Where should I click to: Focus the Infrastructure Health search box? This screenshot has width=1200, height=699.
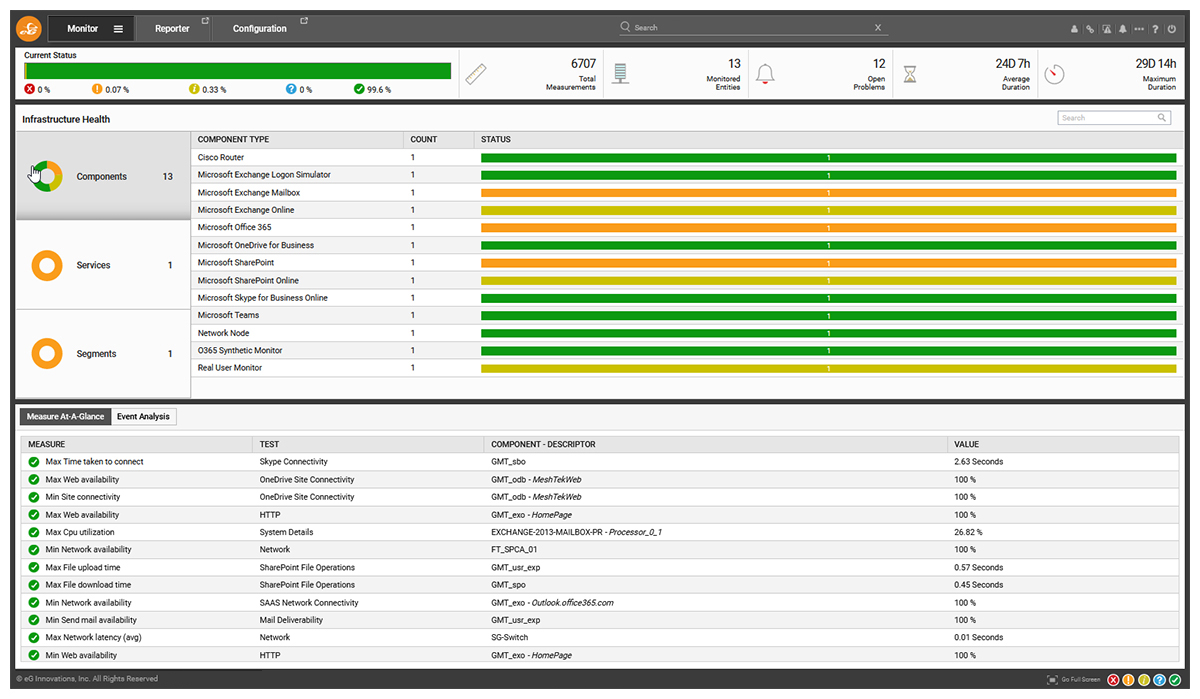pyautogui.click(x=1114, y=118)
